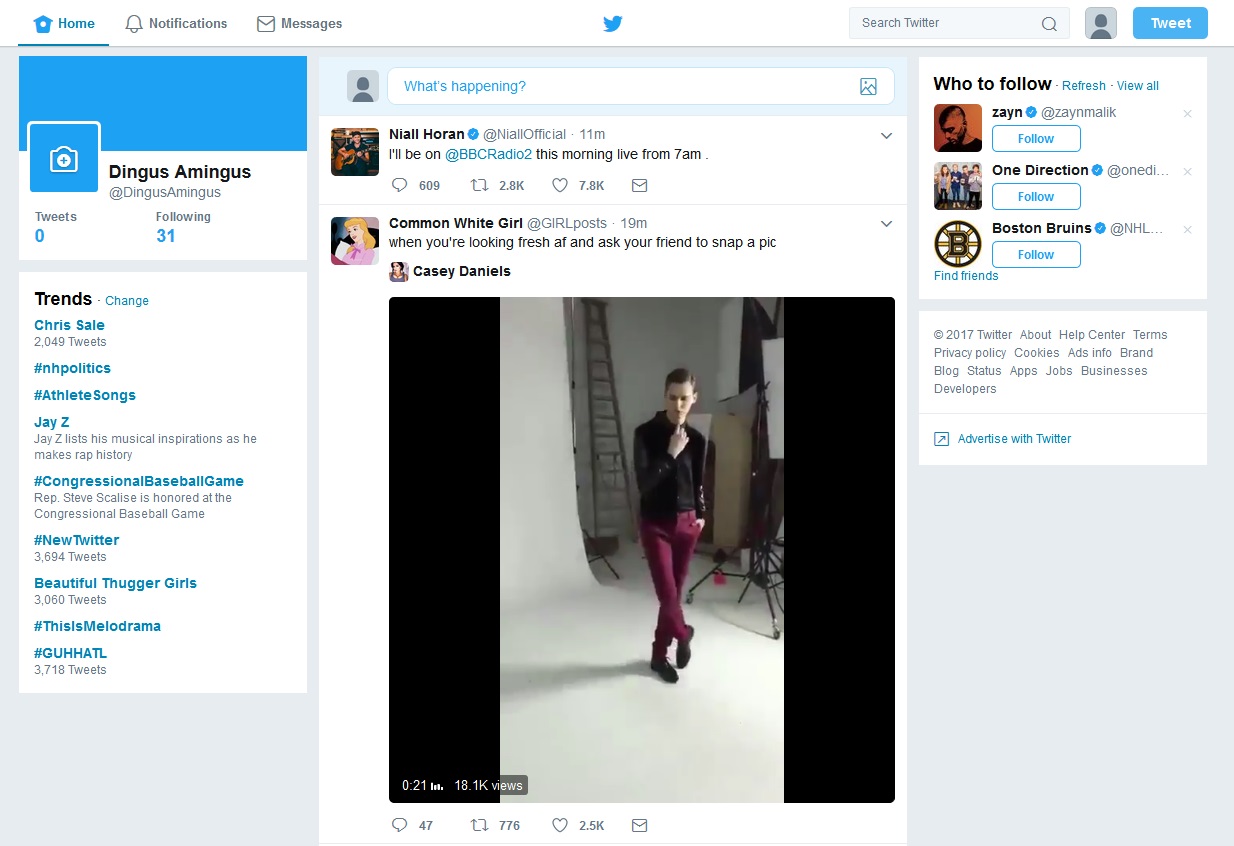Image resolution: width=1234 pixels, height=846 pixels.
Task: Open #CongressionalBaseballGame trend
Action: 139,481
